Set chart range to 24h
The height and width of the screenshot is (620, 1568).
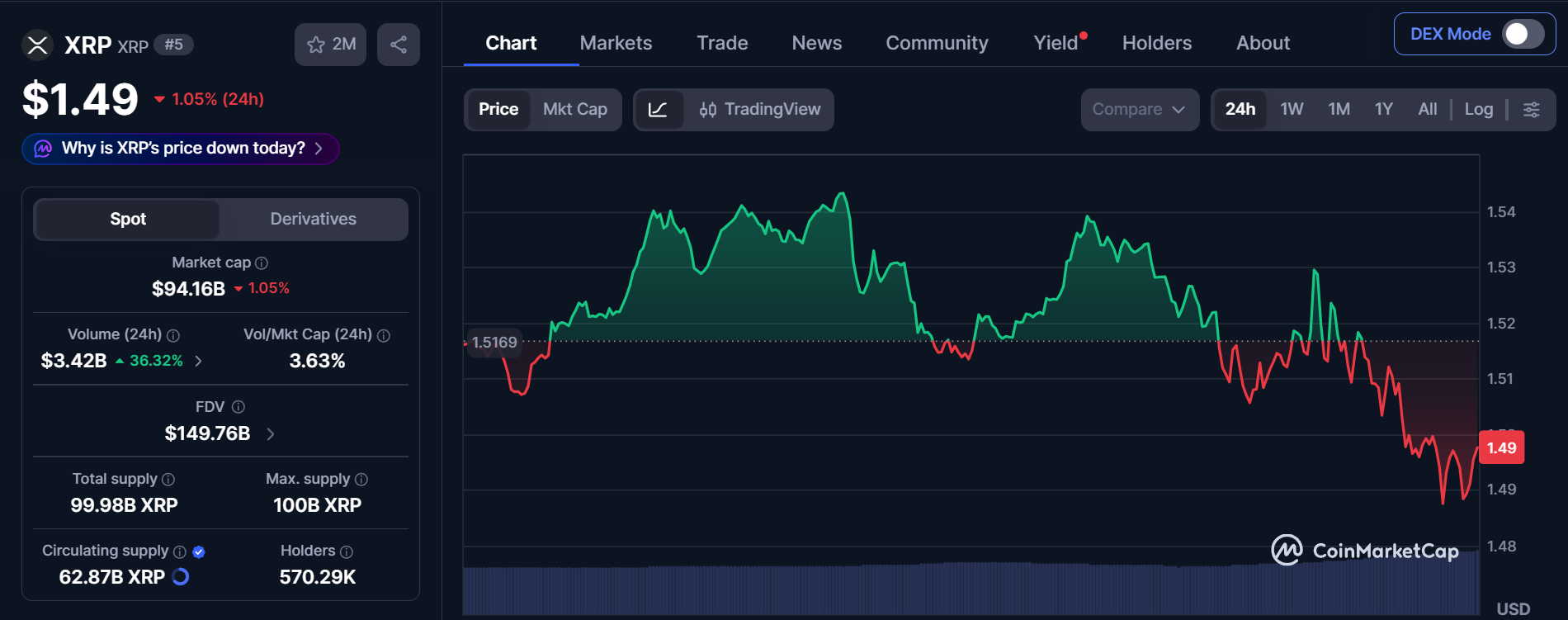[1240, 110]
